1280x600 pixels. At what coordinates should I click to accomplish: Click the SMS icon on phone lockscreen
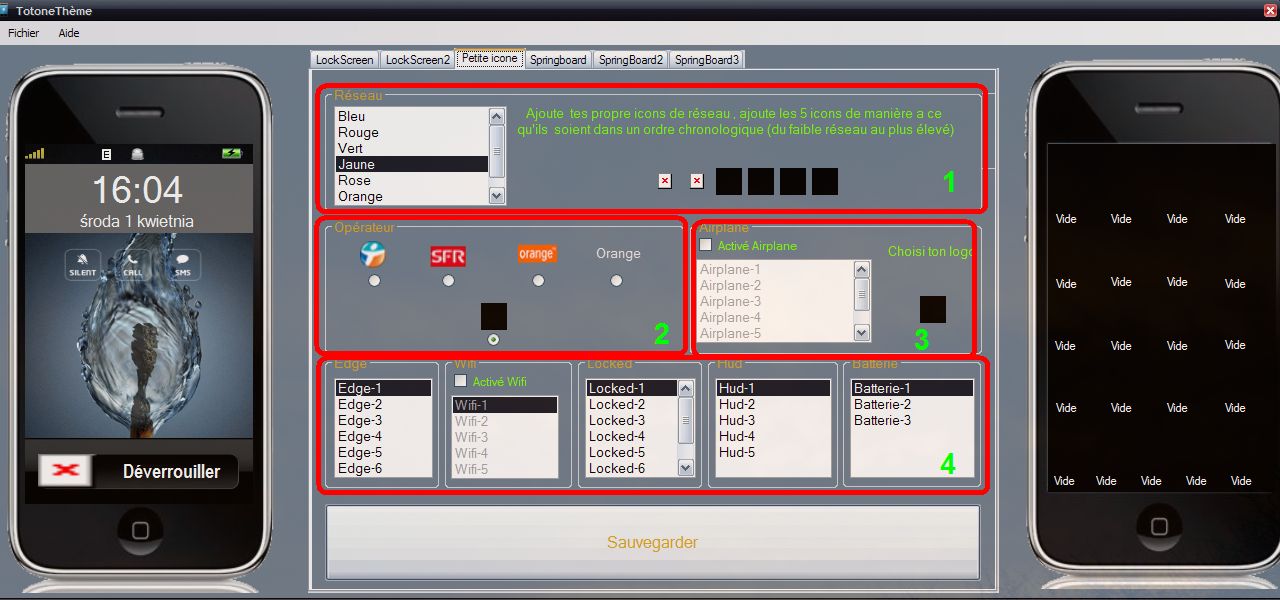click(x=183, y=264)
